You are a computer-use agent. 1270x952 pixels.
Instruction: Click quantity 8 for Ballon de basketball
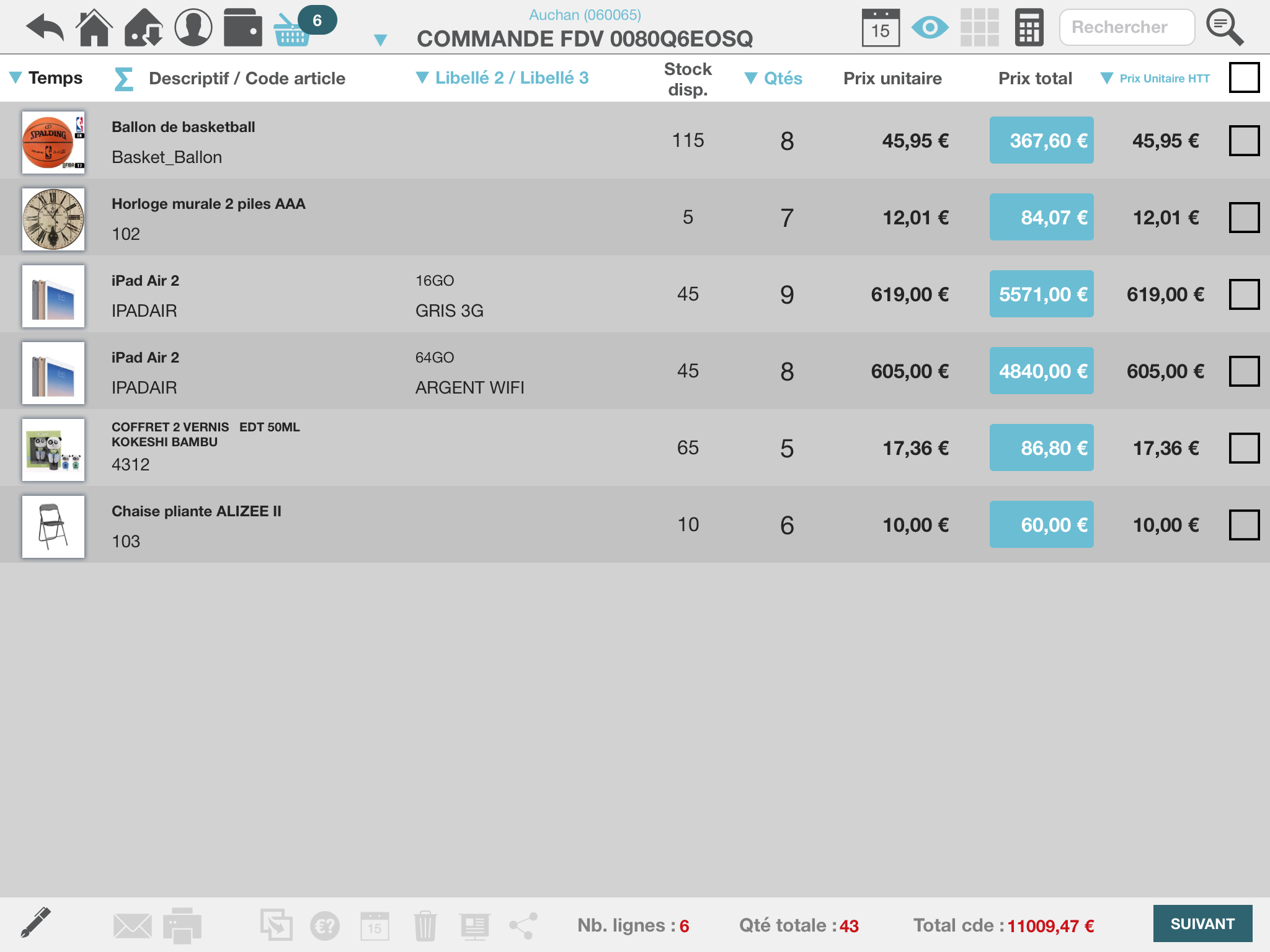tap(787, 141)
